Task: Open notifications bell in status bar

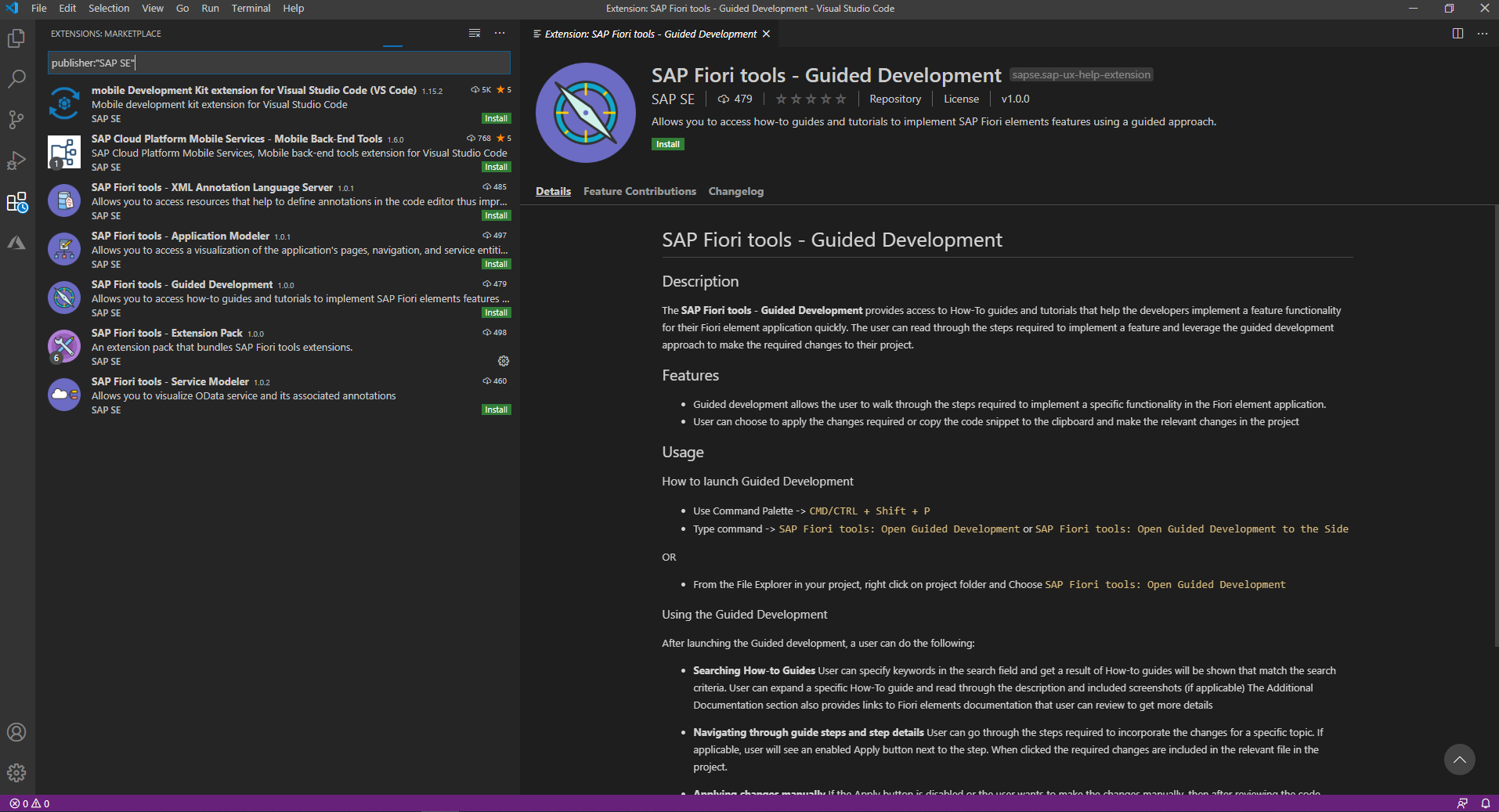Action: click(x=1485, y=803)
